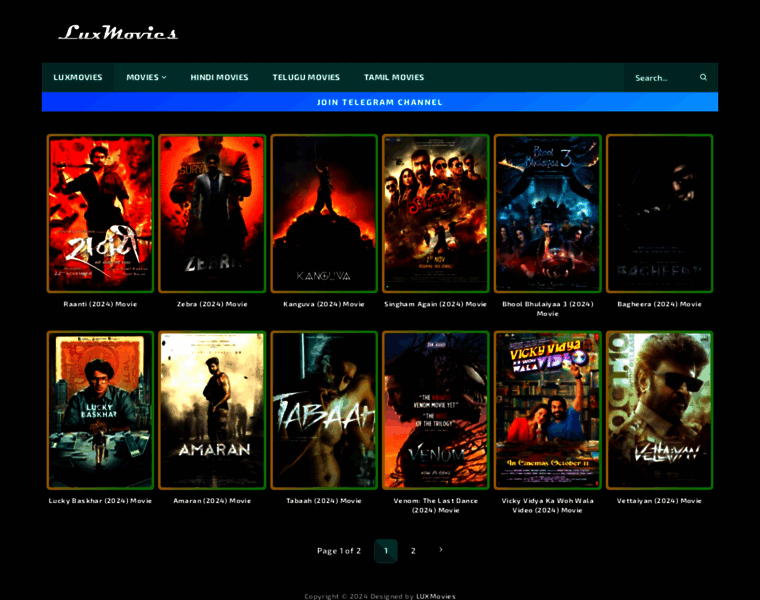
Task: Open the Raanti movie poster
Action: pos(100,213)
